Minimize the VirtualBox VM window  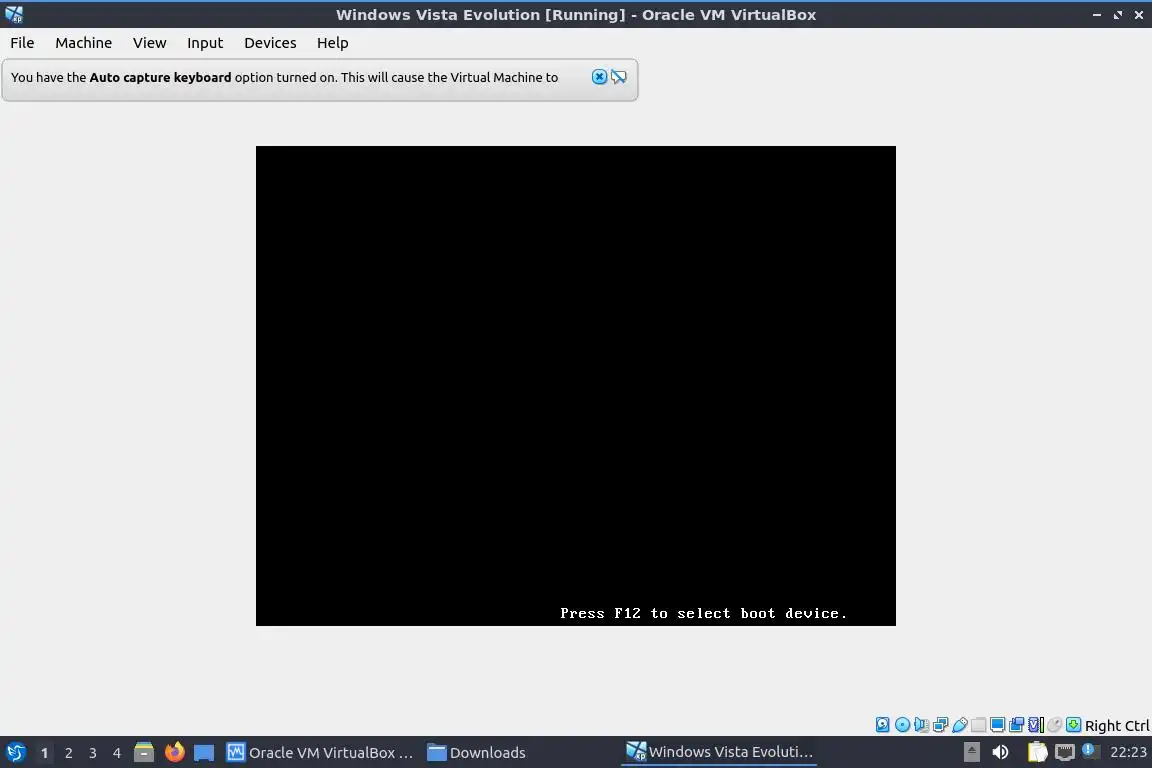pyautogui.click(x=1097, y=15)
